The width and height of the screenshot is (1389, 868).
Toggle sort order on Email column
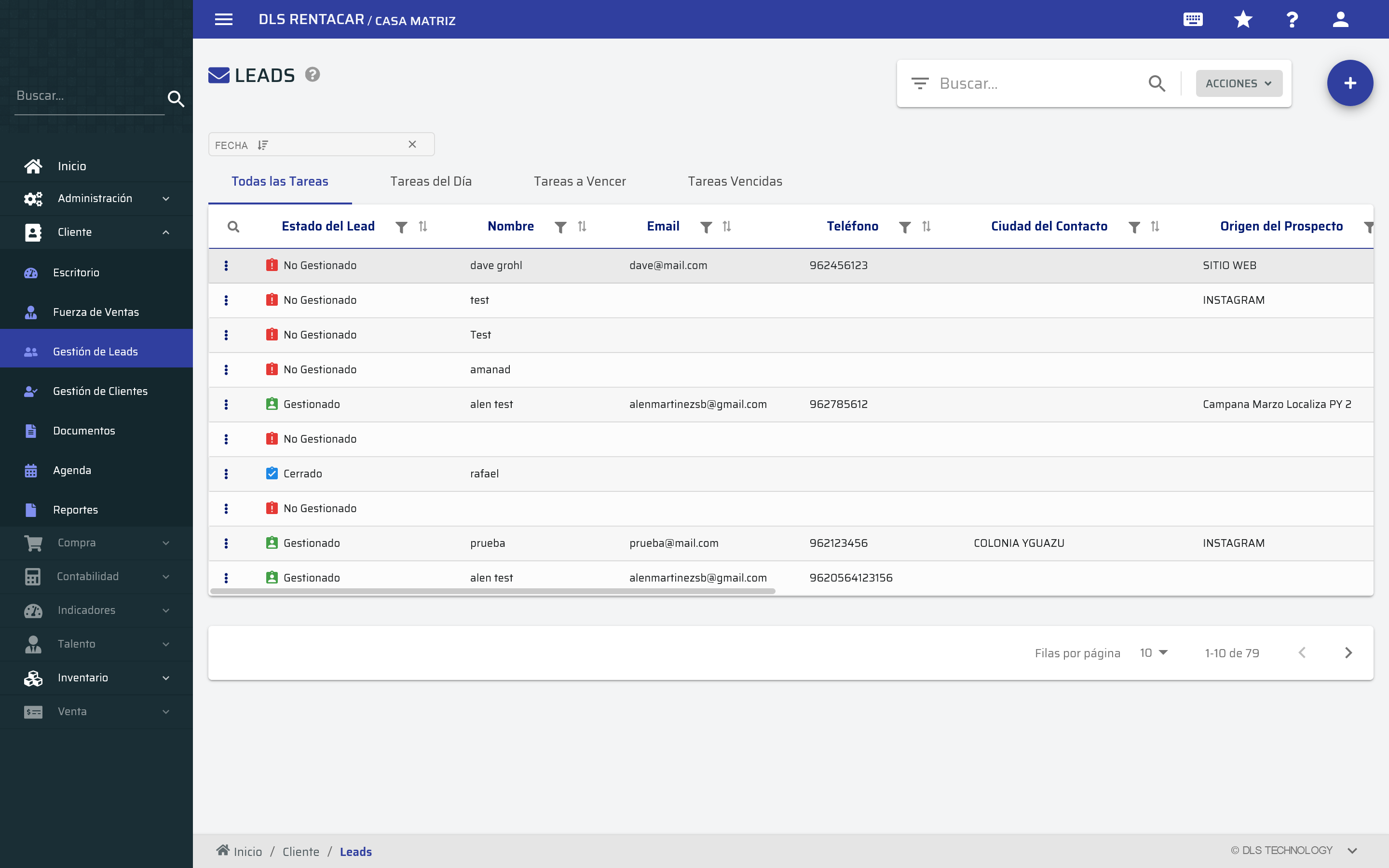[x=727, y=227]
